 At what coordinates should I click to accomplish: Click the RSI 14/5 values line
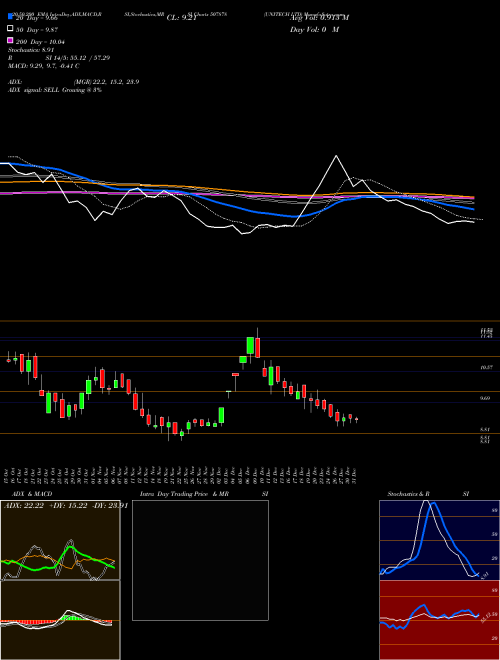click(x=59, y=58)
